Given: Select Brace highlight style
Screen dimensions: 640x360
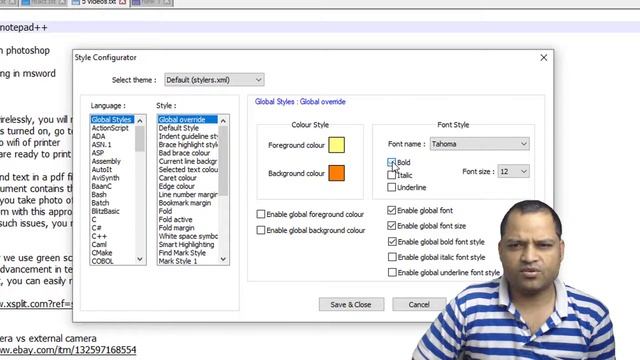Looking at the screenshot, I should [188, 144].
